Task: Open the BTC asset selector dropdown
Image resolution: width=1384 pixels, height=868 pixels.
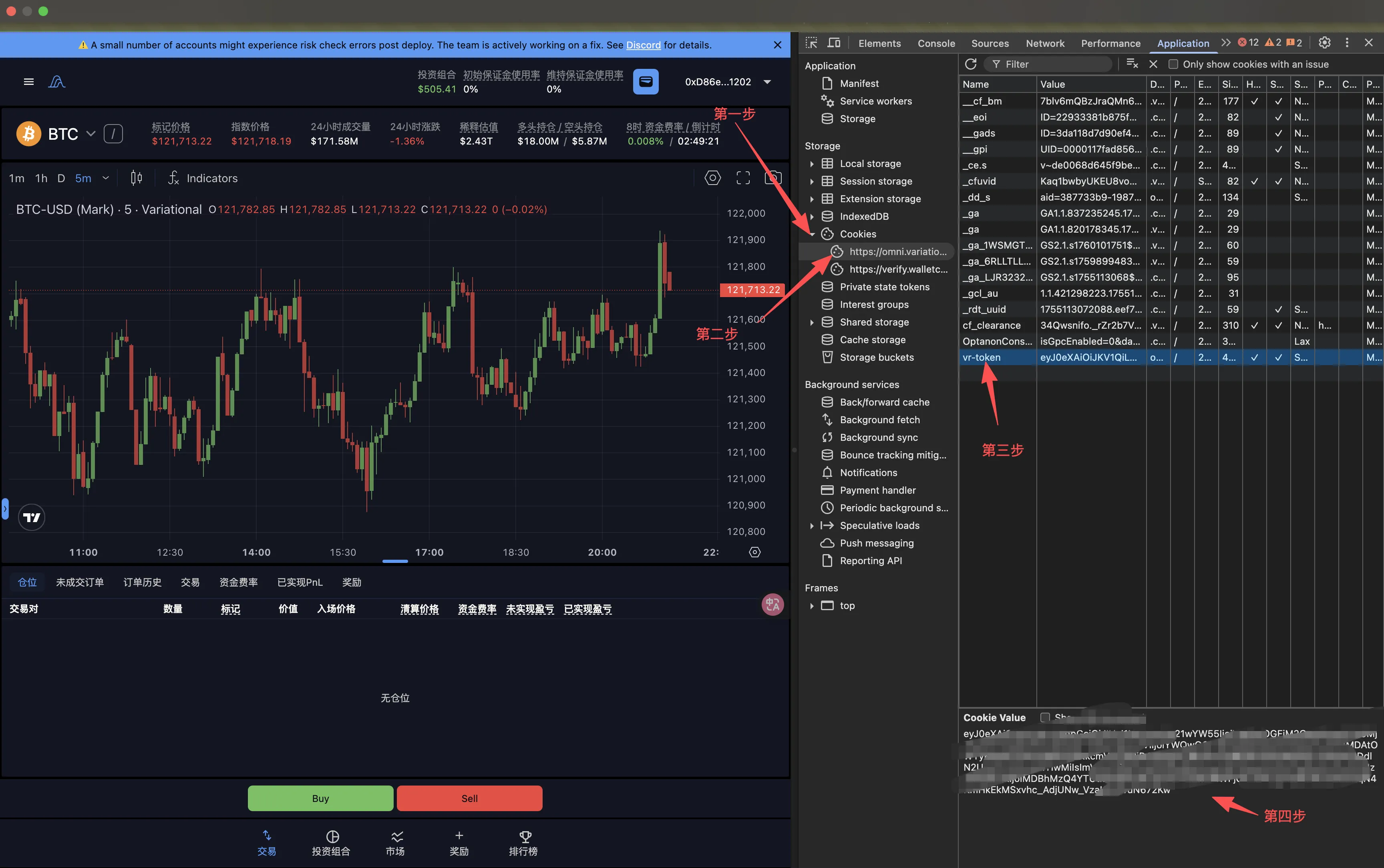Action: point(90,135)
